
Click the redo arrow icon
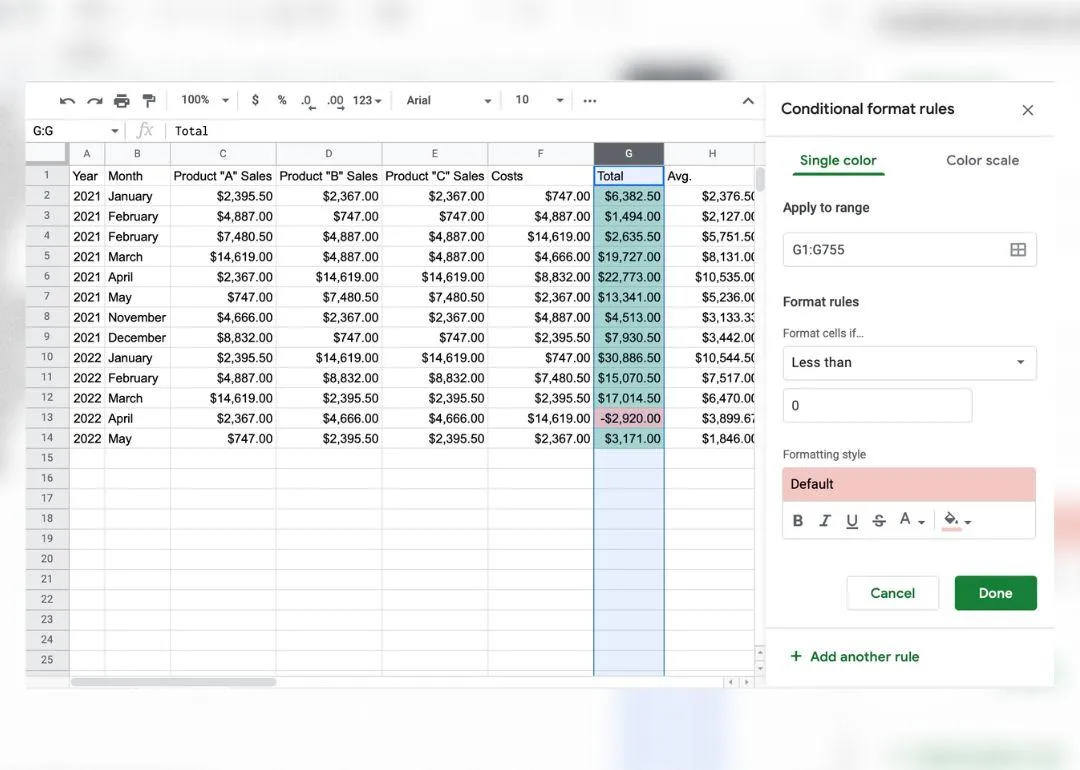coord(94,101)
